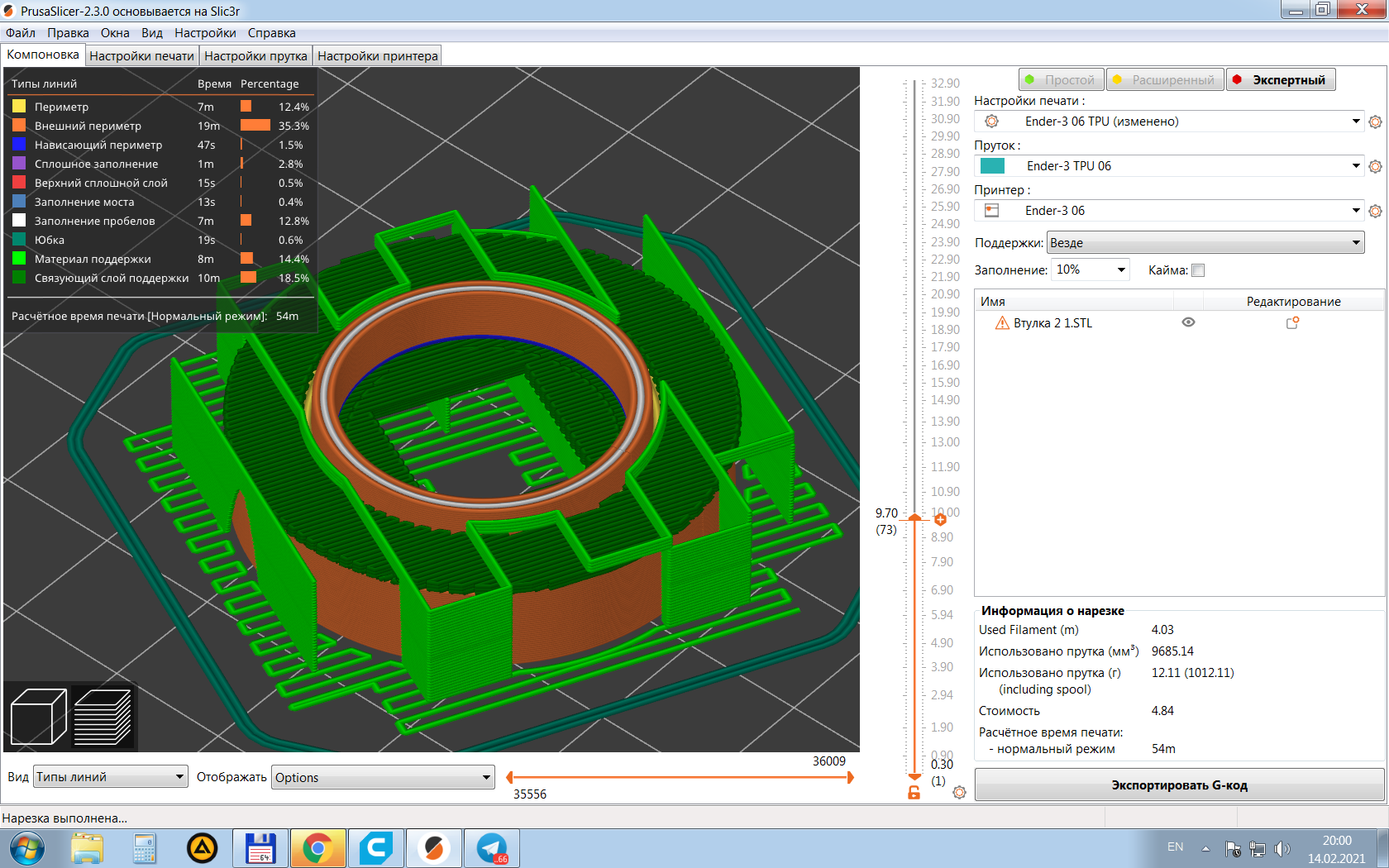Open filament preset Ender-3 TPU 06 dropdown
The height and width of the screenshot is (868, 1389).
[1169, 166]
